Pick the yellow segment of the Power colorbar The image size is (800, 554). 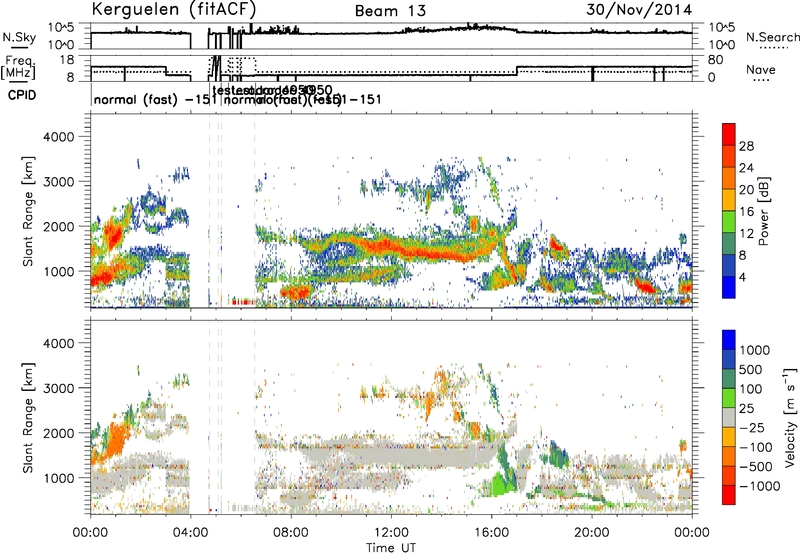[x=729, y=199]
